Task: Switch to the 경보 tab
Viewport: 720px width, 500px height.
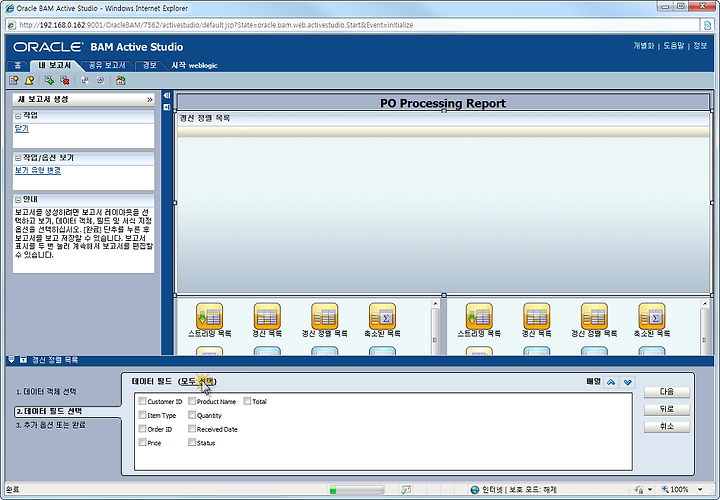Action: [150, 66]
